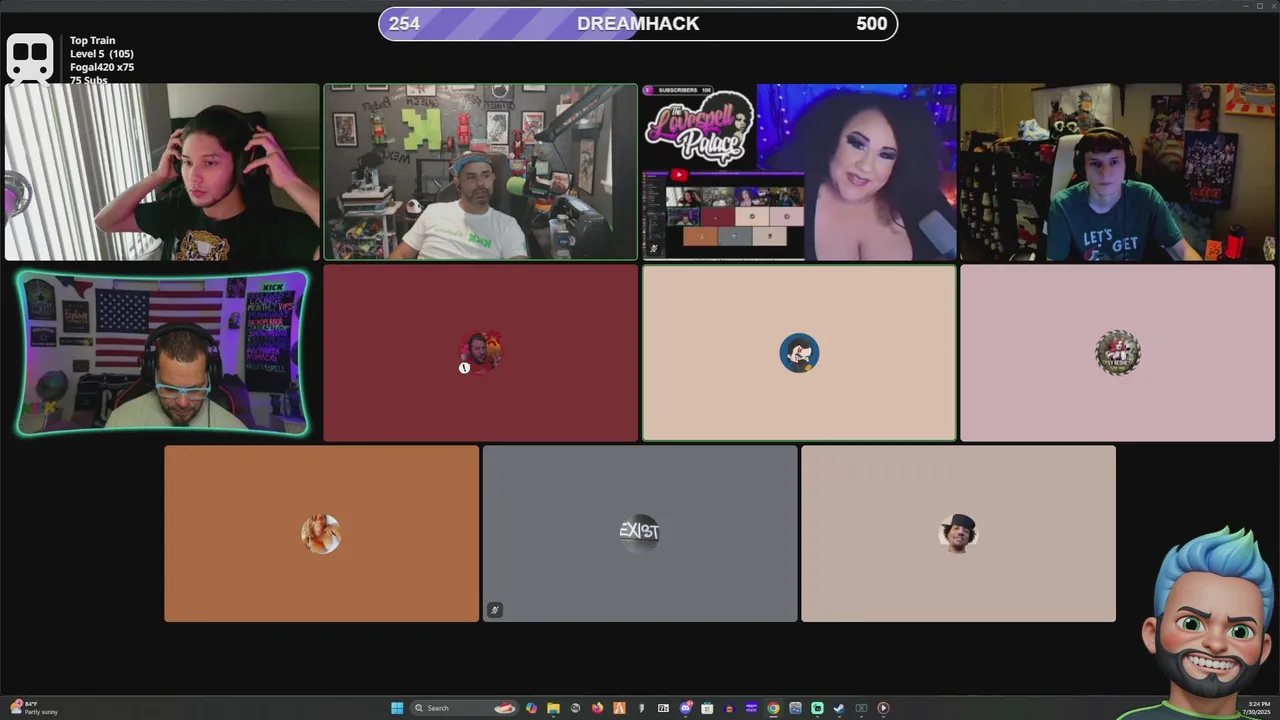
Task: Open File Explorer folder icon
Action: point(553,708)
